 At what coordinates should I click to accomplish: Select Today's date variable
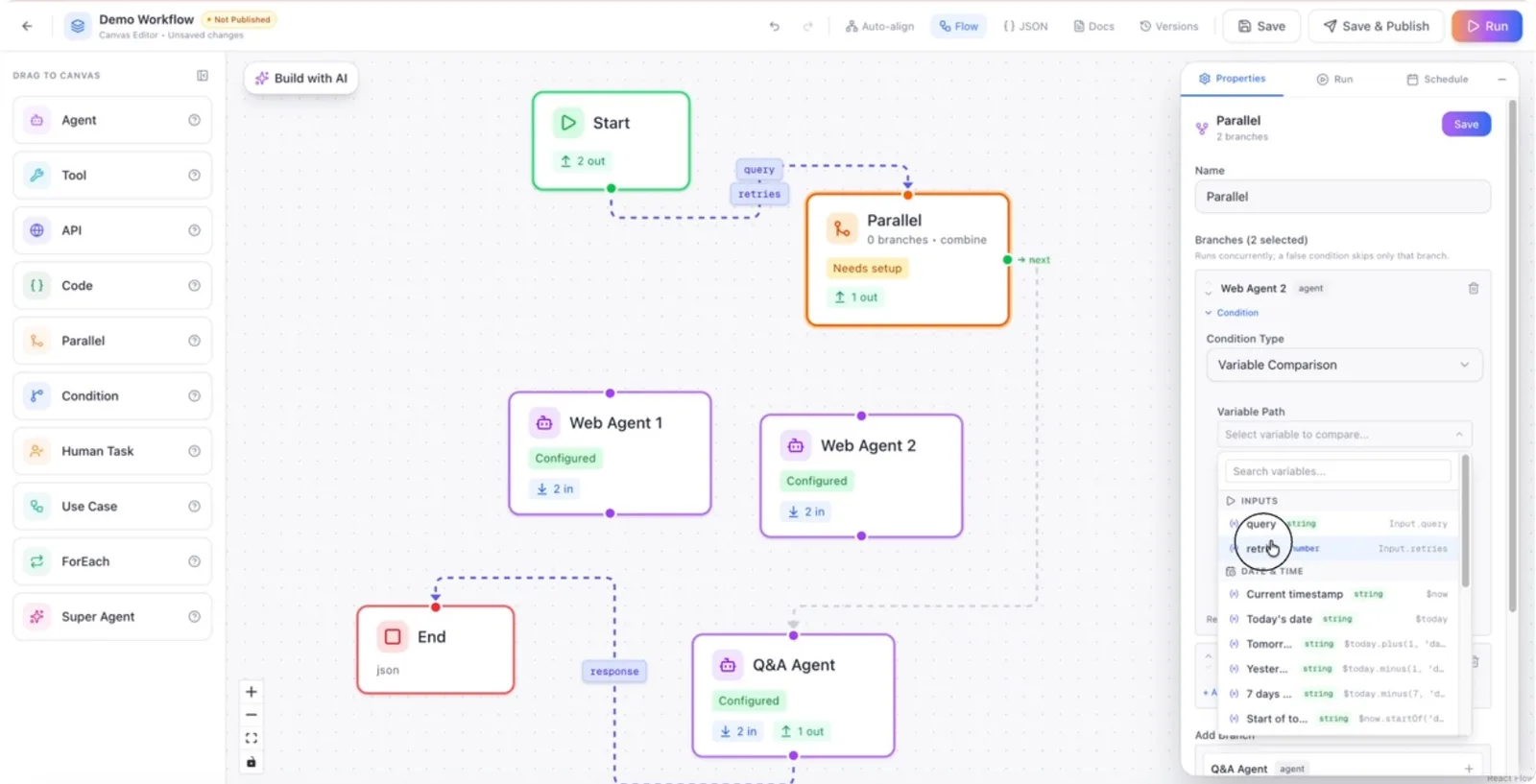1338,619
